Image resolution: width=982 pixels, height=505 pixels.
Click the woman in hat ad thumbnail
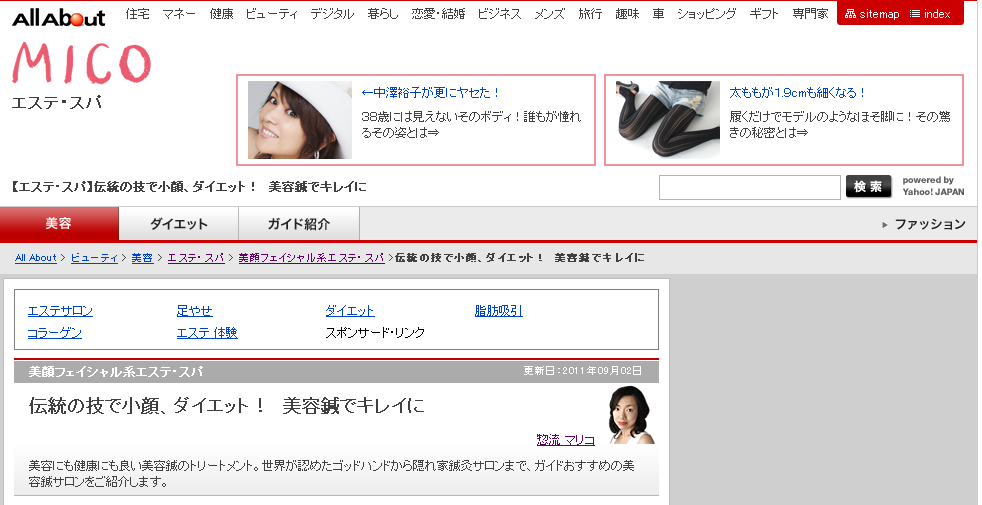[x=300, y=120]
